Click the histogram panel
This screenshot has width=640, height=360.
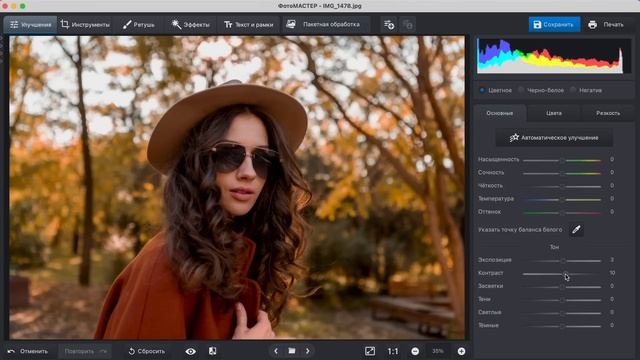554,56
